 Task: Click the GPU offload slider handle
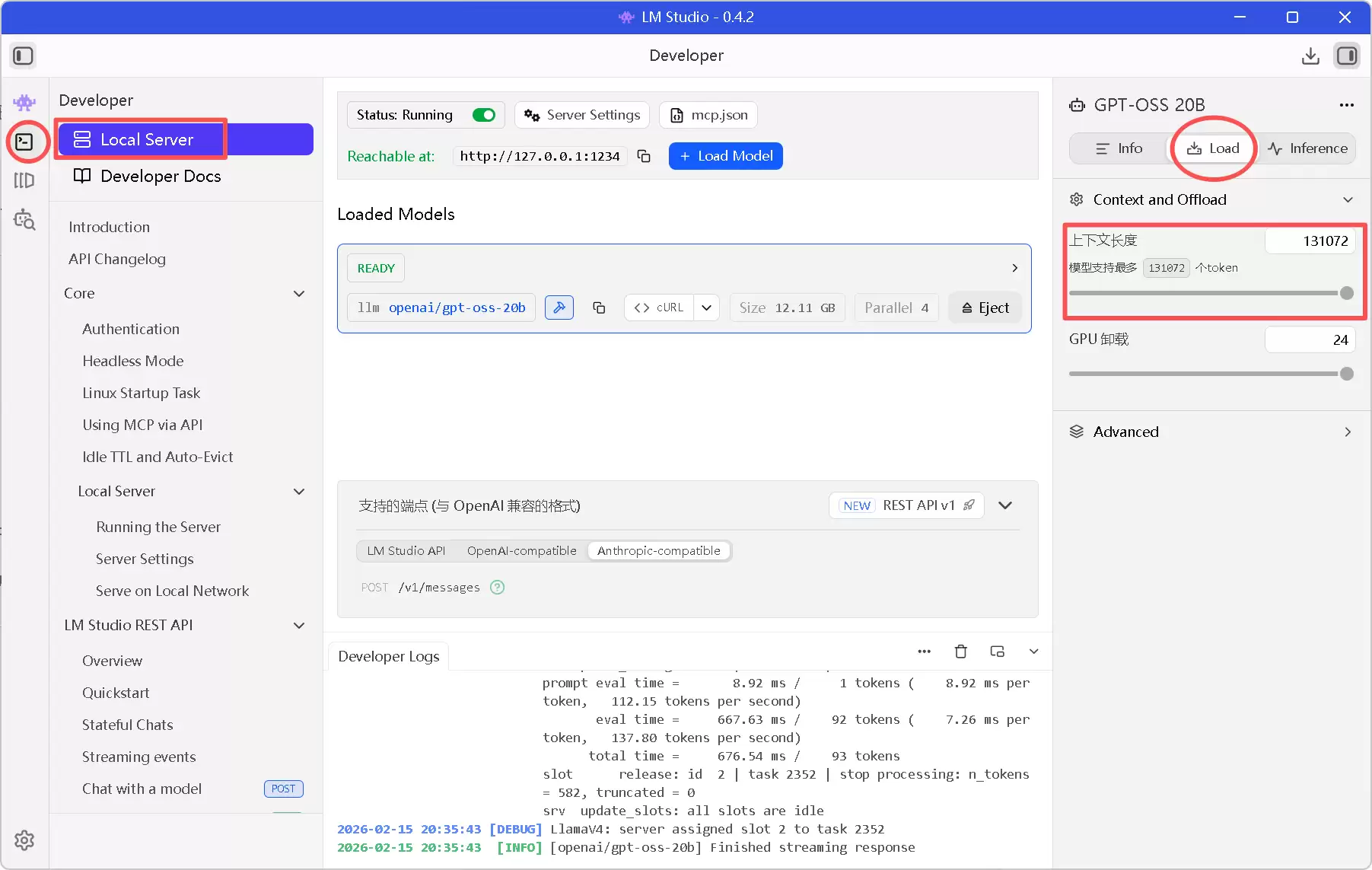[1346, 374]
